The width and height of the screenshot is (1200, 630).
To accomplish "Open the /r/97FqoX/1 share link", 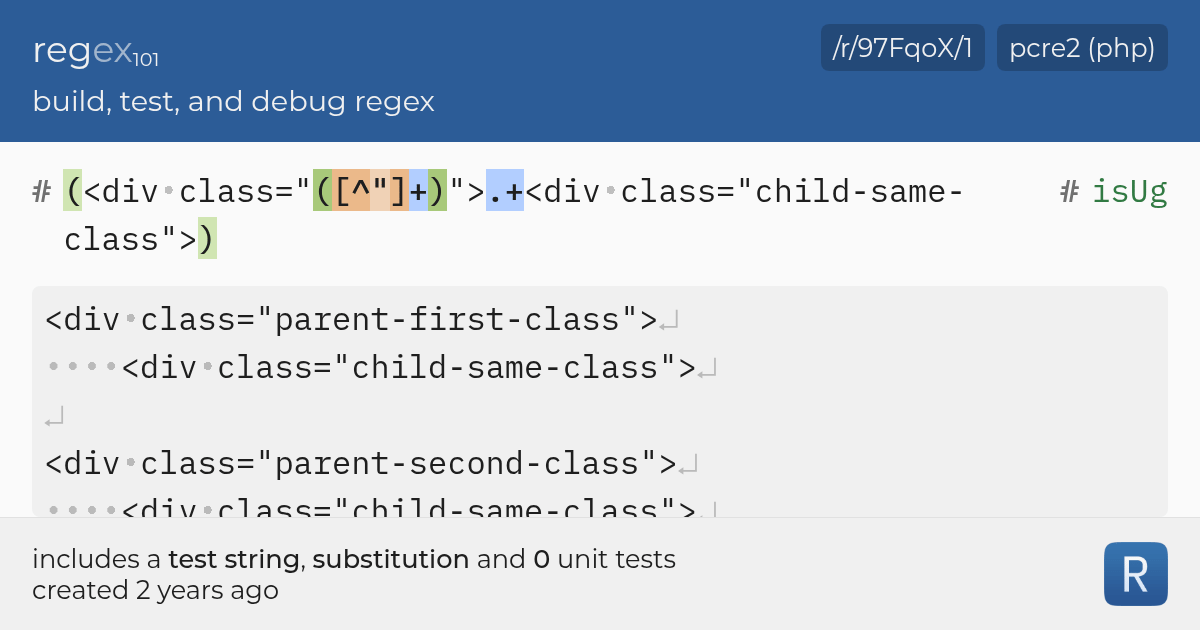I will (902, 47).
